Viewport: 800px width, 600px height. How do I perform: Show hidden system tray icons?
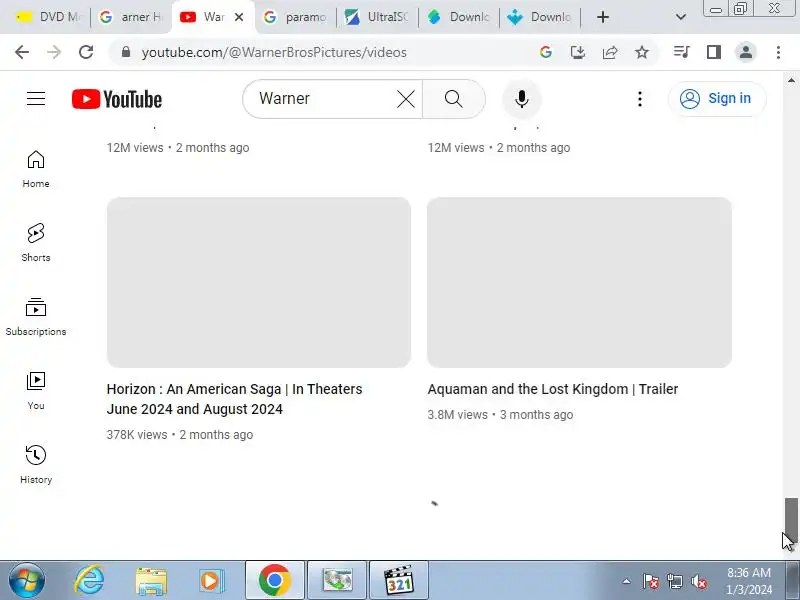[626, 581]
